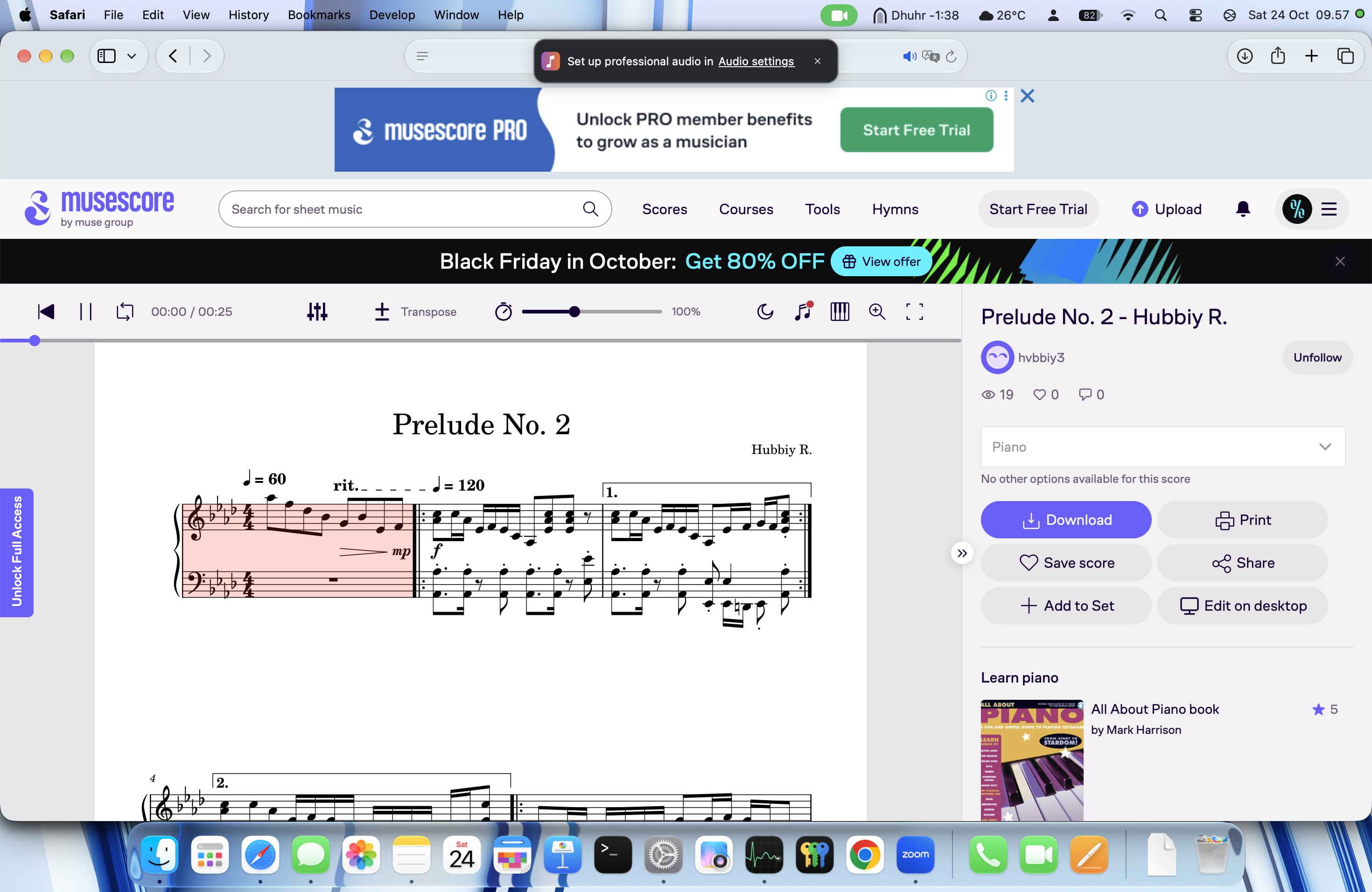Toggle loop playback icon

point(125,312)
